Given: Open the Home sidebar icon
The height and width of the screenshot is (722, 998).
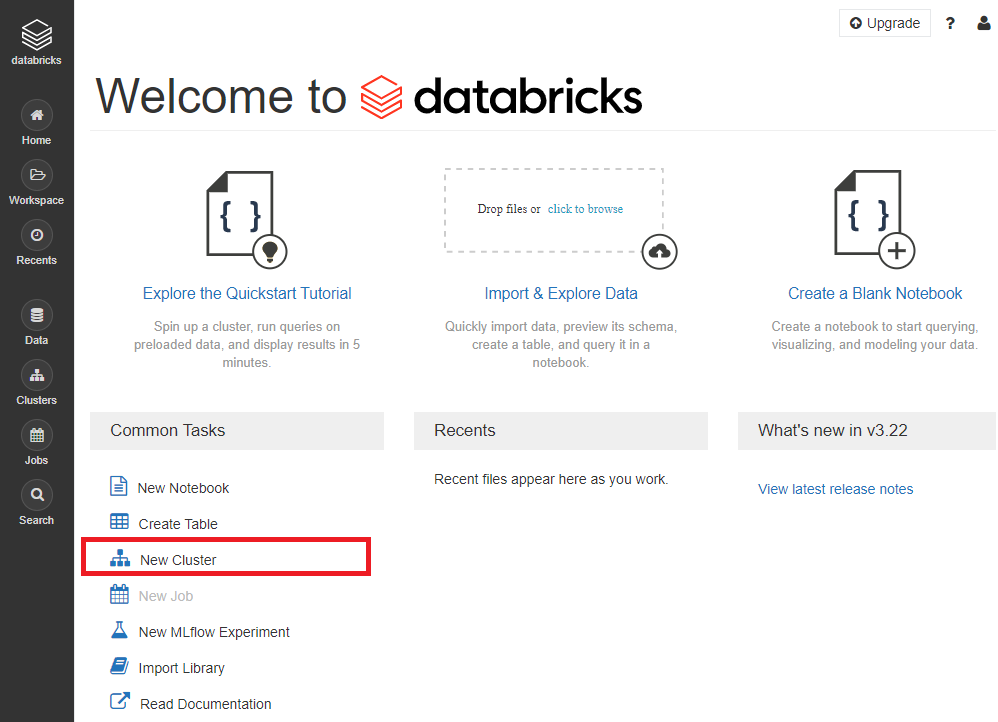Looking at the screenshot, I should tap(37, 115).
